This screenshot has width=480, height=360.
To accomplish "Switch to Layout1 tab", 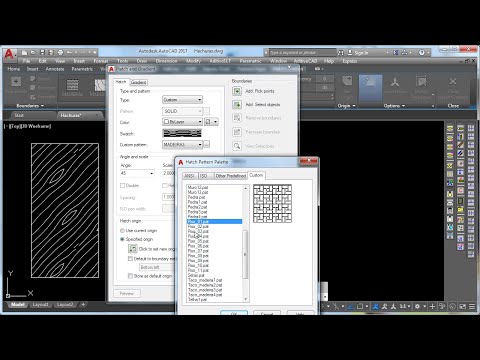I will pos(40,304).
